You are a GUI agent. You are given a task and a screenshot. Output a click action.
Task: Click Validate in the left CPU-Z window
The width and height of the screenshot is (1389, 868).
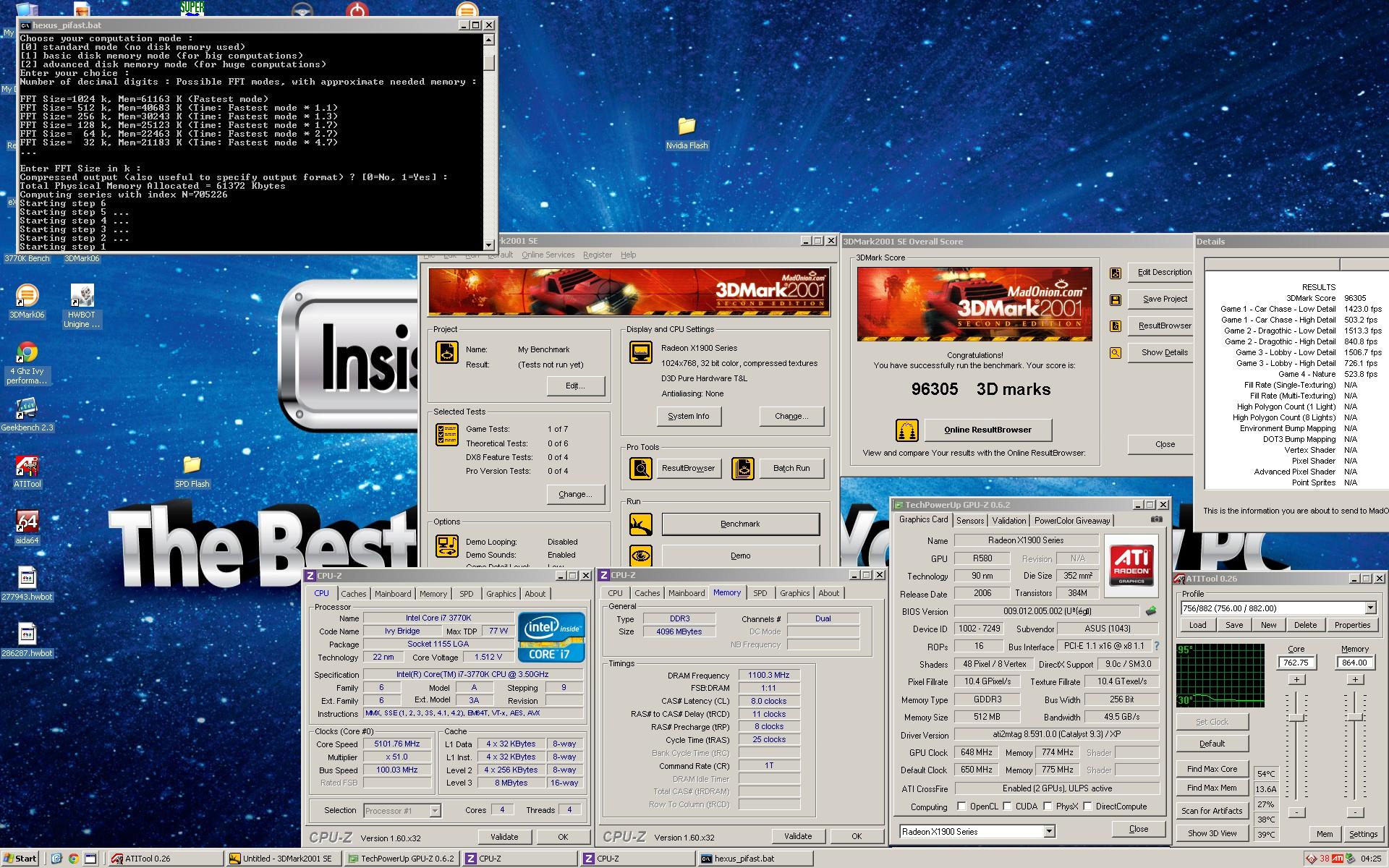(504, 837)
